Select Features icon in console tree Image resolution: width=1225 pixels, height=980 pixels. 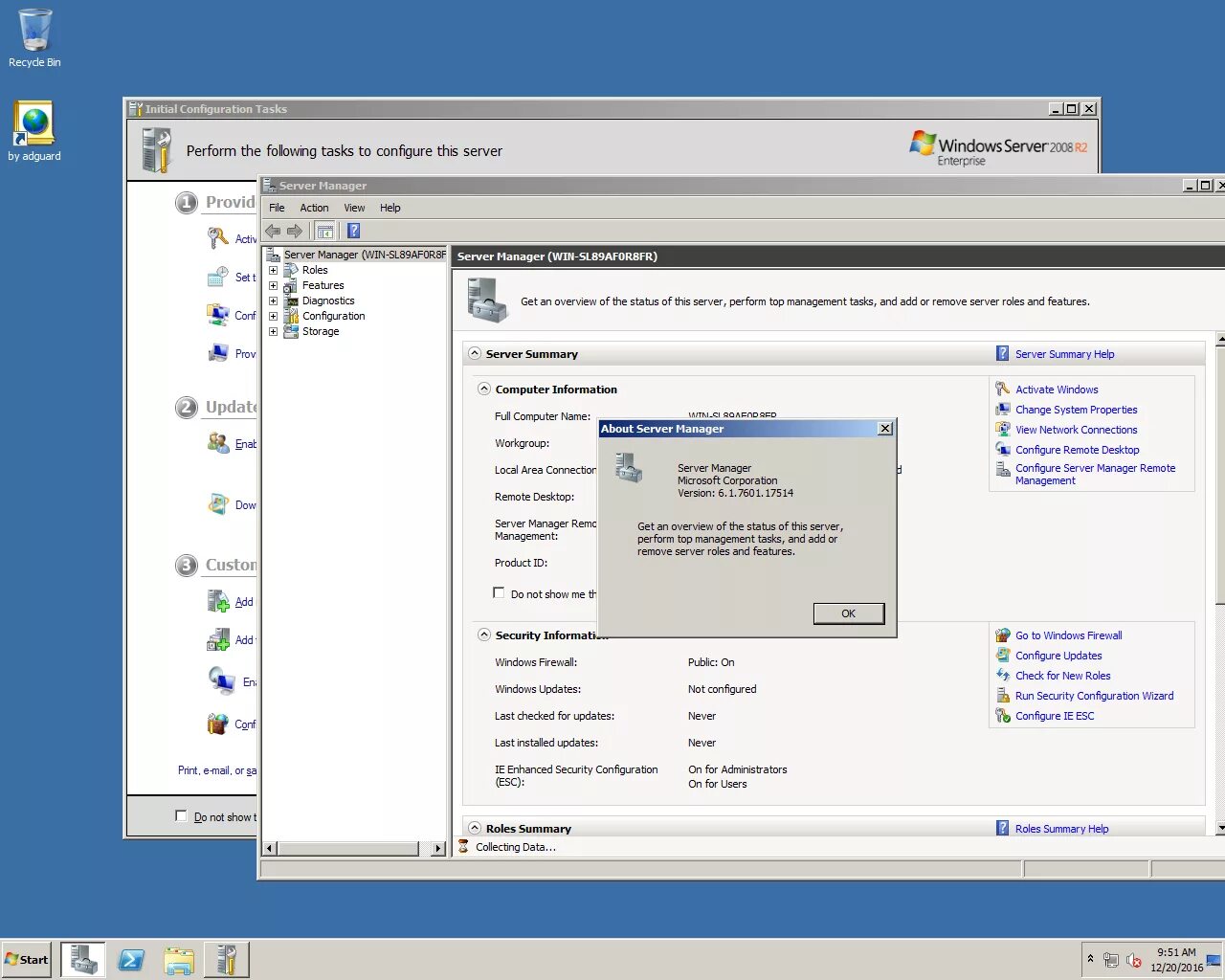click(x=290, y=285)
